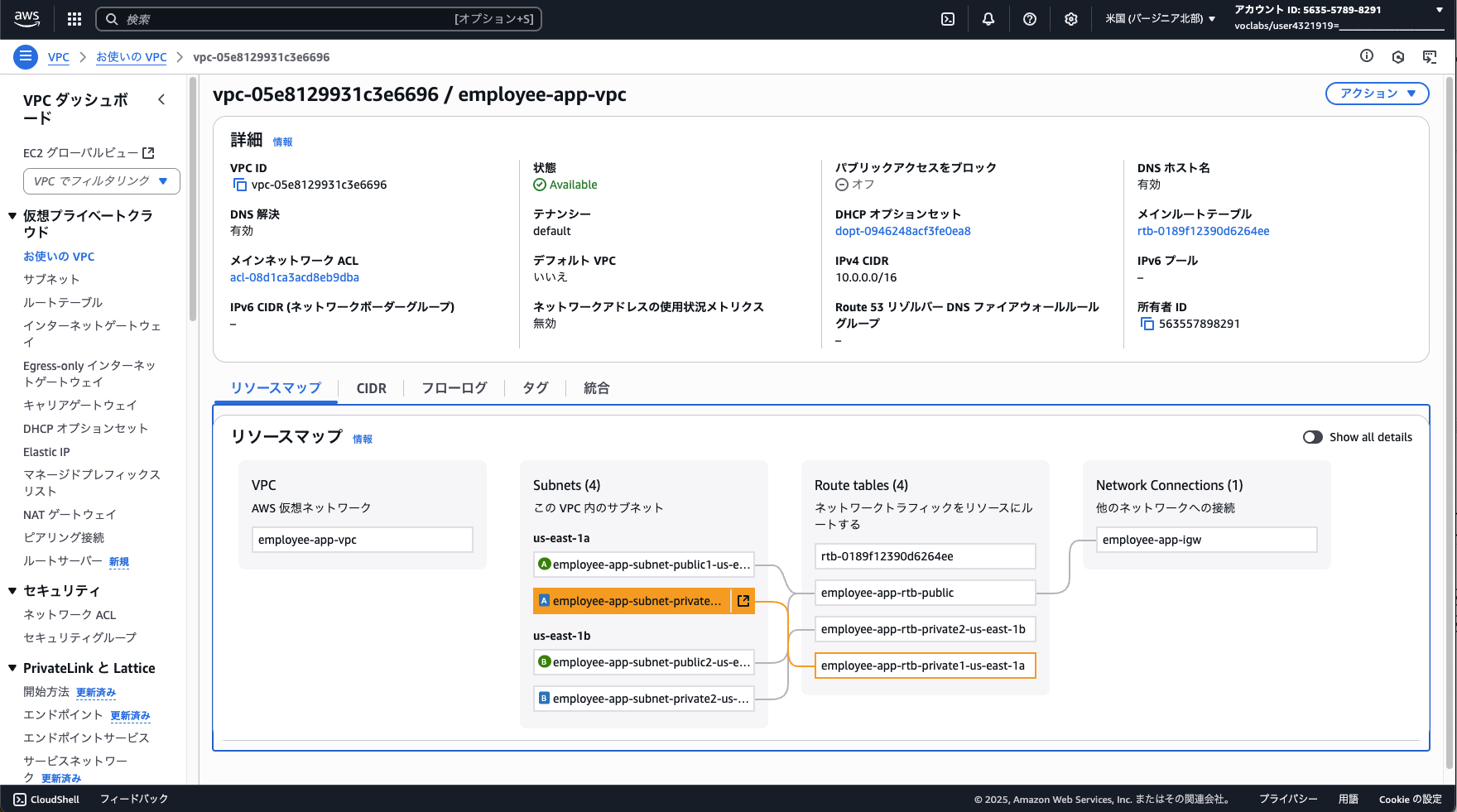
Task: Open the settings gear in top bar
Action: (1071, 19)
